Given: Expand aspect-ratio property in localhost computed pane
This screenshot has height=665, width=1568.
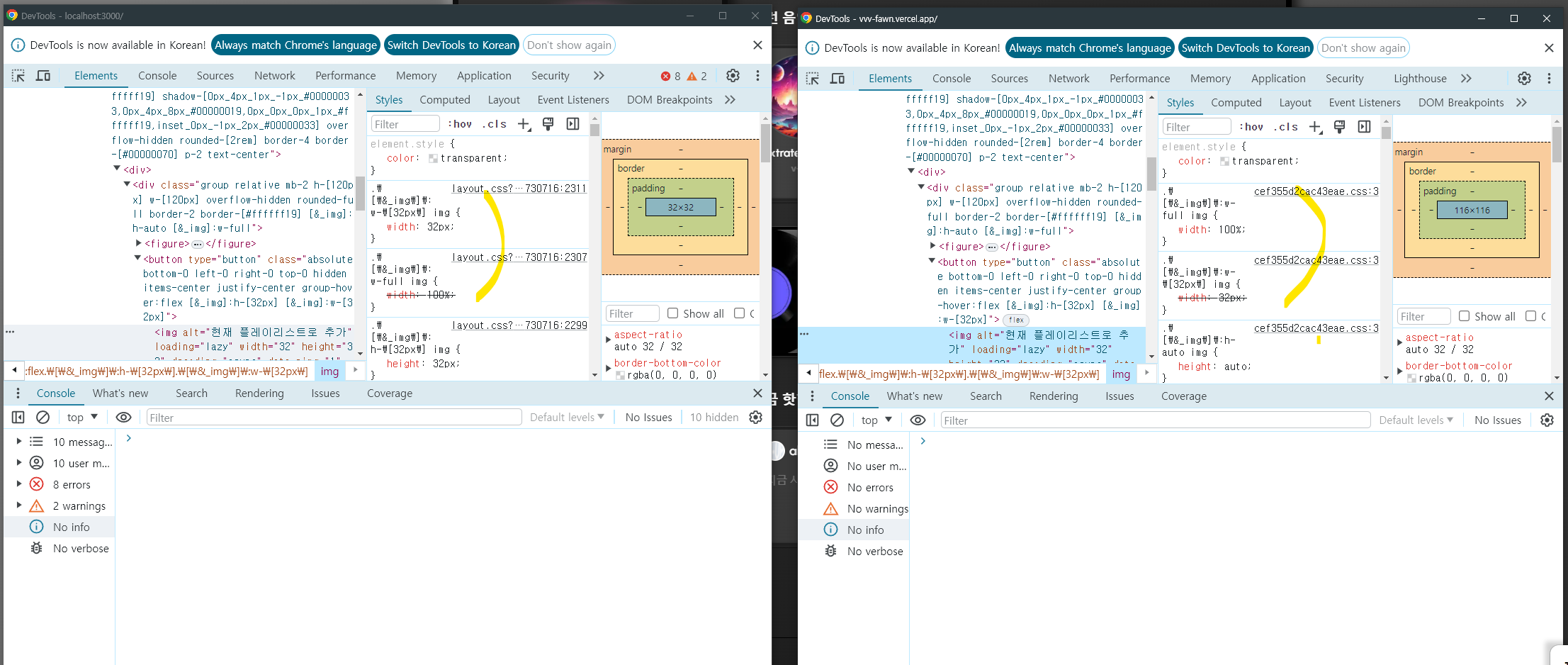Looking at the screenshot, I should pos(608,340).
